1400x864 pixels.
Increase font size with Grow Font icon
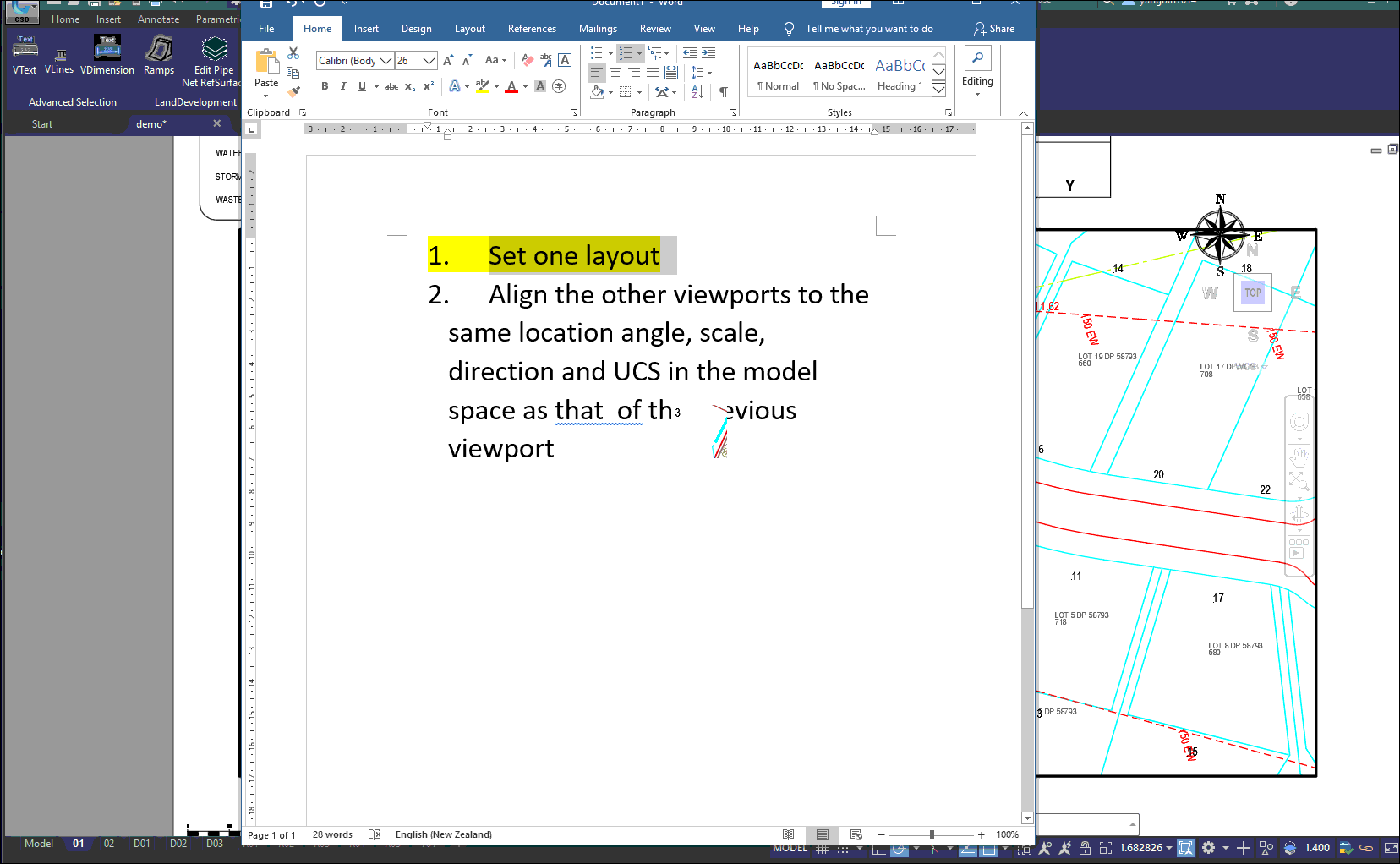[x=448, y=60]
